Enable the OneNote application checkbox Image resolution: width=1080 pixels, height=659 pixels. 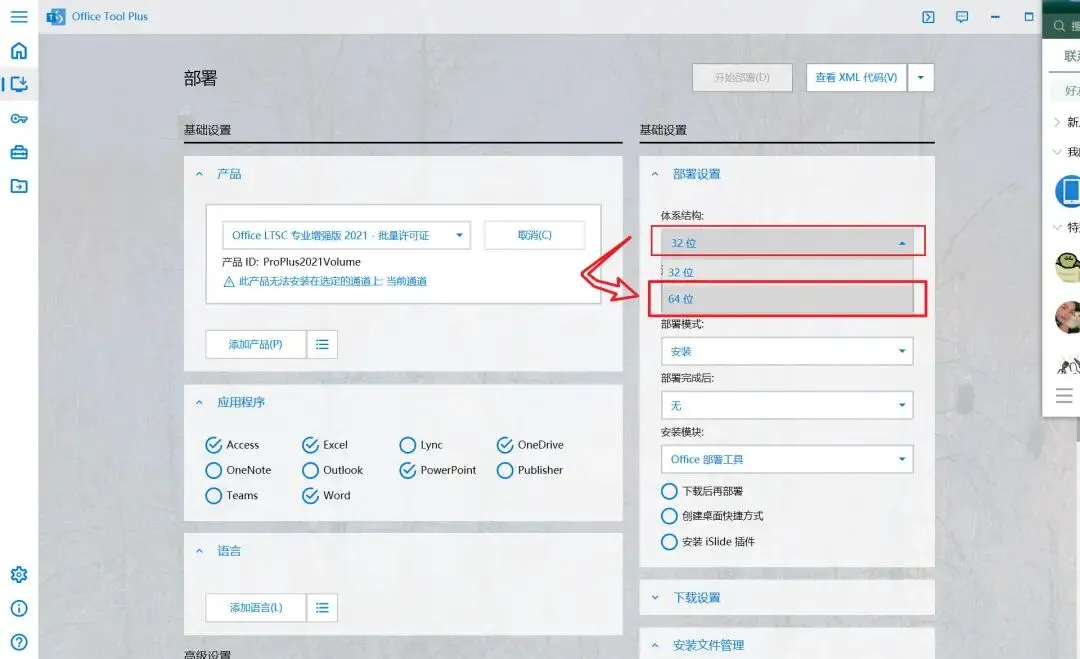tap(214, 470)
